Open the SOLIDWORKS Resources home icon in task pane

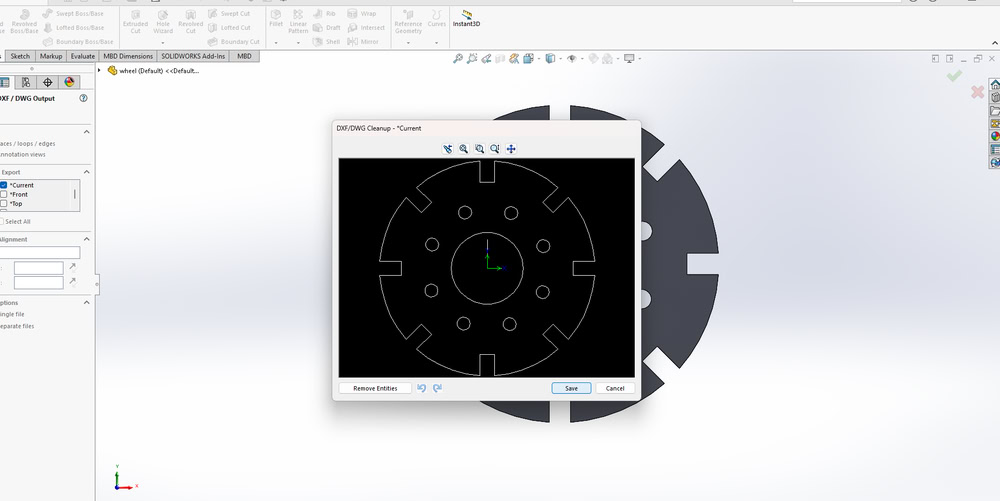pyautogui.click(x=995, y=85)
